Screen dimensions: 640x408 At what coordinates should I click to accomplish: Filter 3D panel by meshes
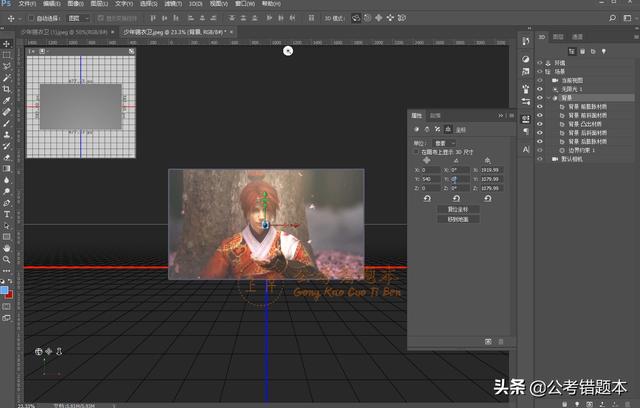pos(582,51)
